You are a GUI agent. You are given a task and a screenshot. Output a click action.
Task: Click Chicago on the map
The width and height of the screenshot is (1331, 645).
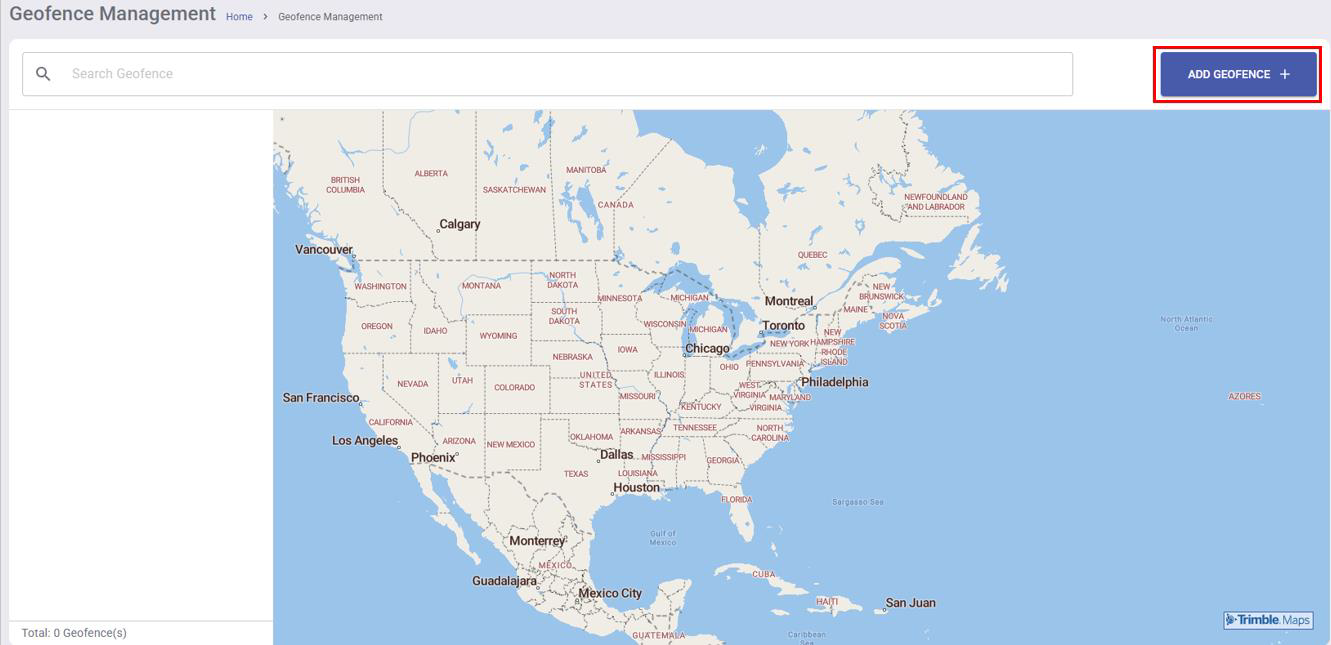[x=707, y=349]
